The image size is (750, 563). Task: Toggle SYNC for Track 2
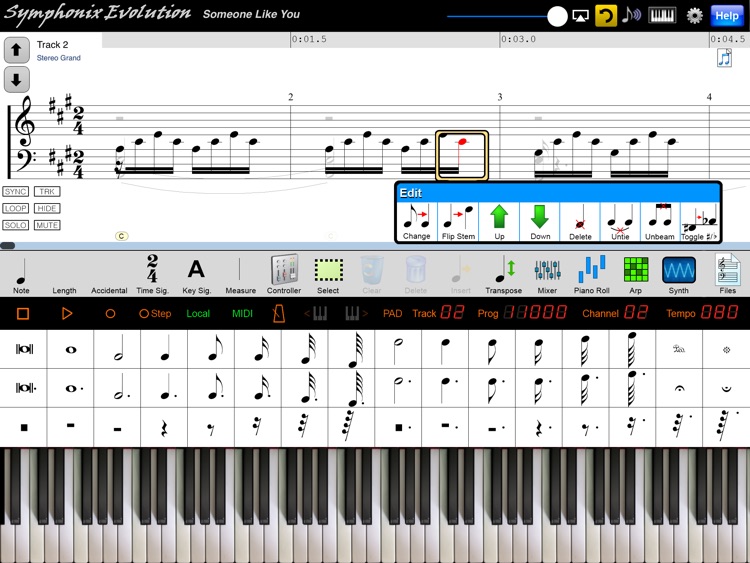15,192
